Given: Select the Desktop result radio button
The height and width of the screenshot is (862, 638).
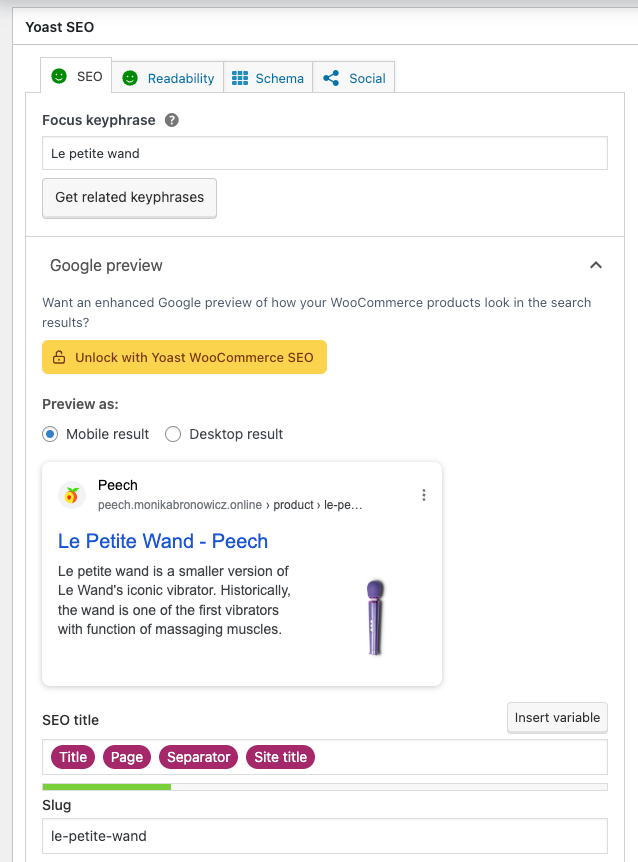Looking at the screenshot, I should point(173,434).
